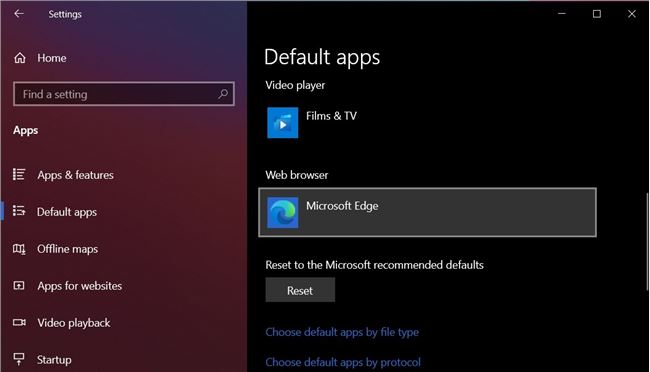The image size is (650, 372).
Task: Select the Offline maps icon
Action: pos(19,249)
